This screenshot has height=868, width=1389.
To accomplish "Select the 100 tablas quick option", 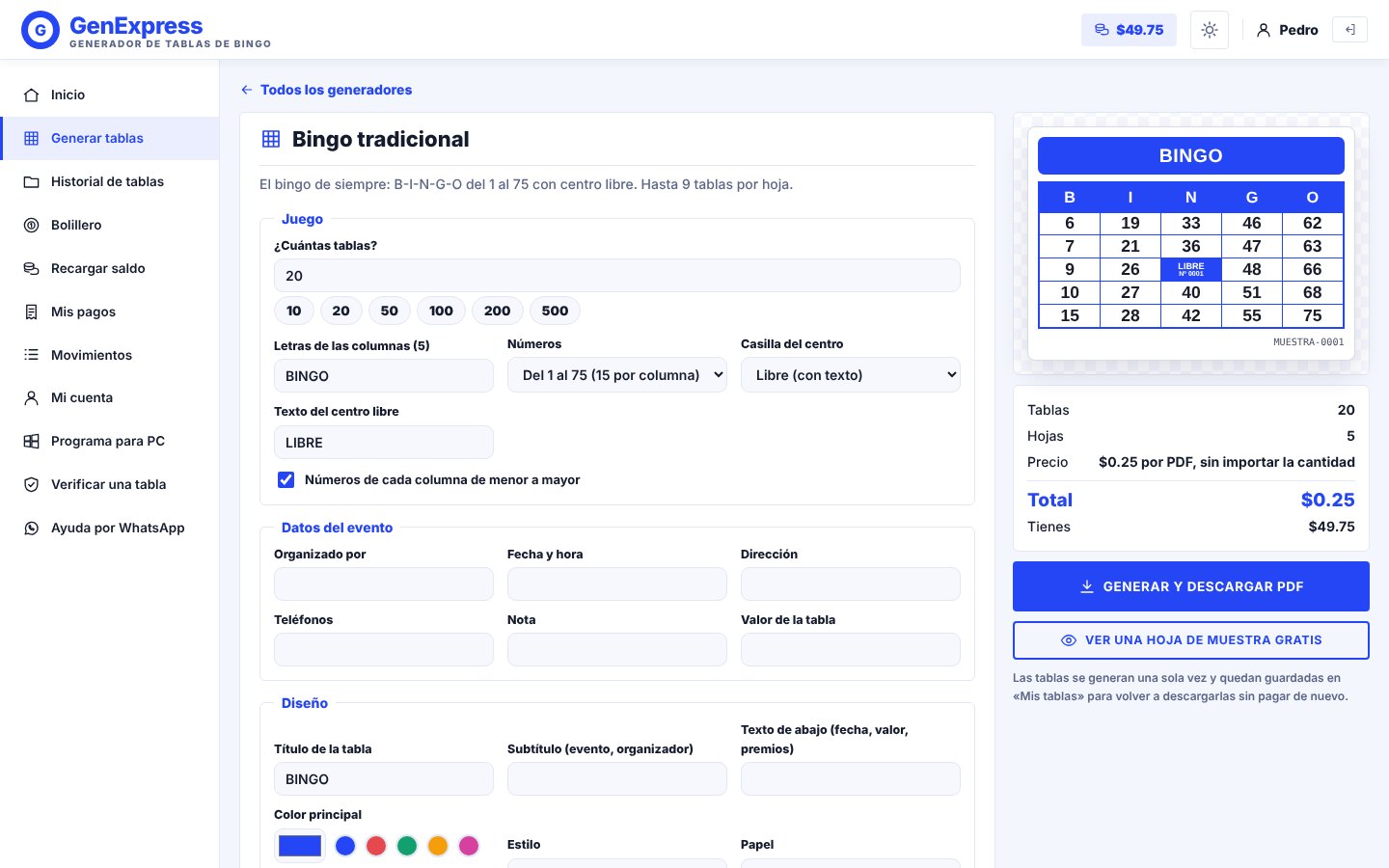I will click(x=441, y=311).
